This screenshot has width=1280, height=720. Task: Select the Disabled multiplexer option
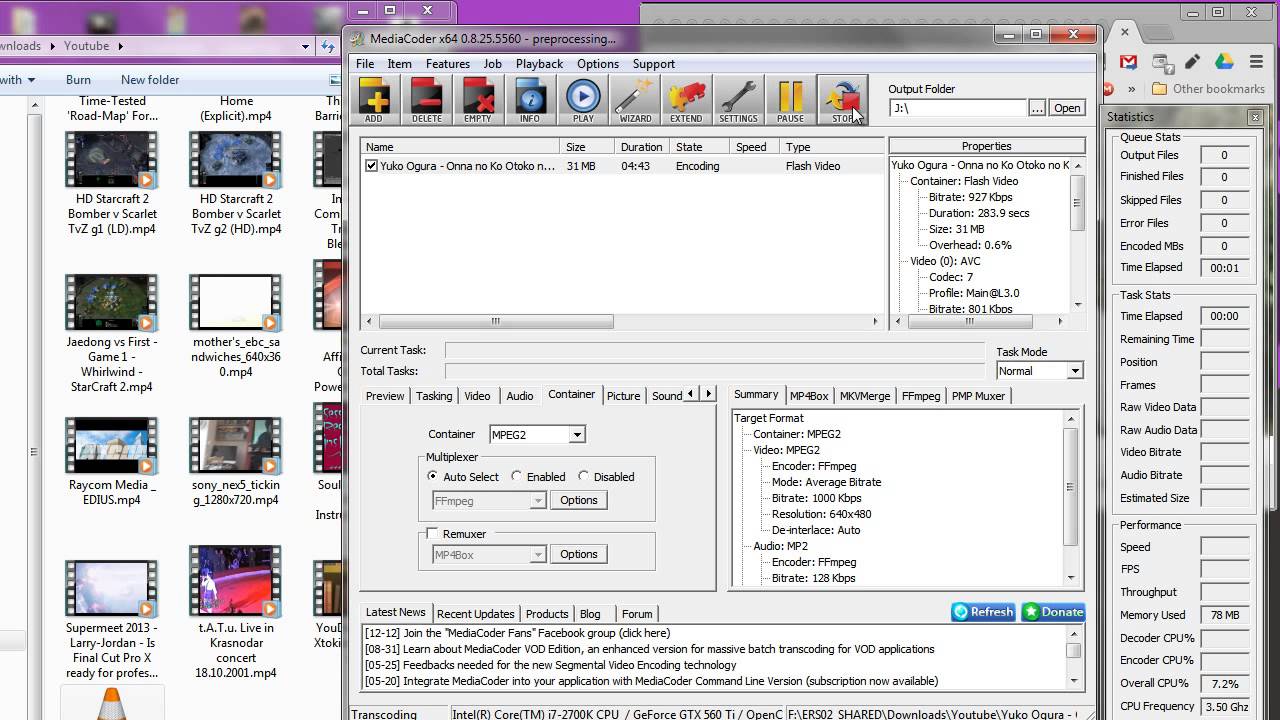point(584,477)
